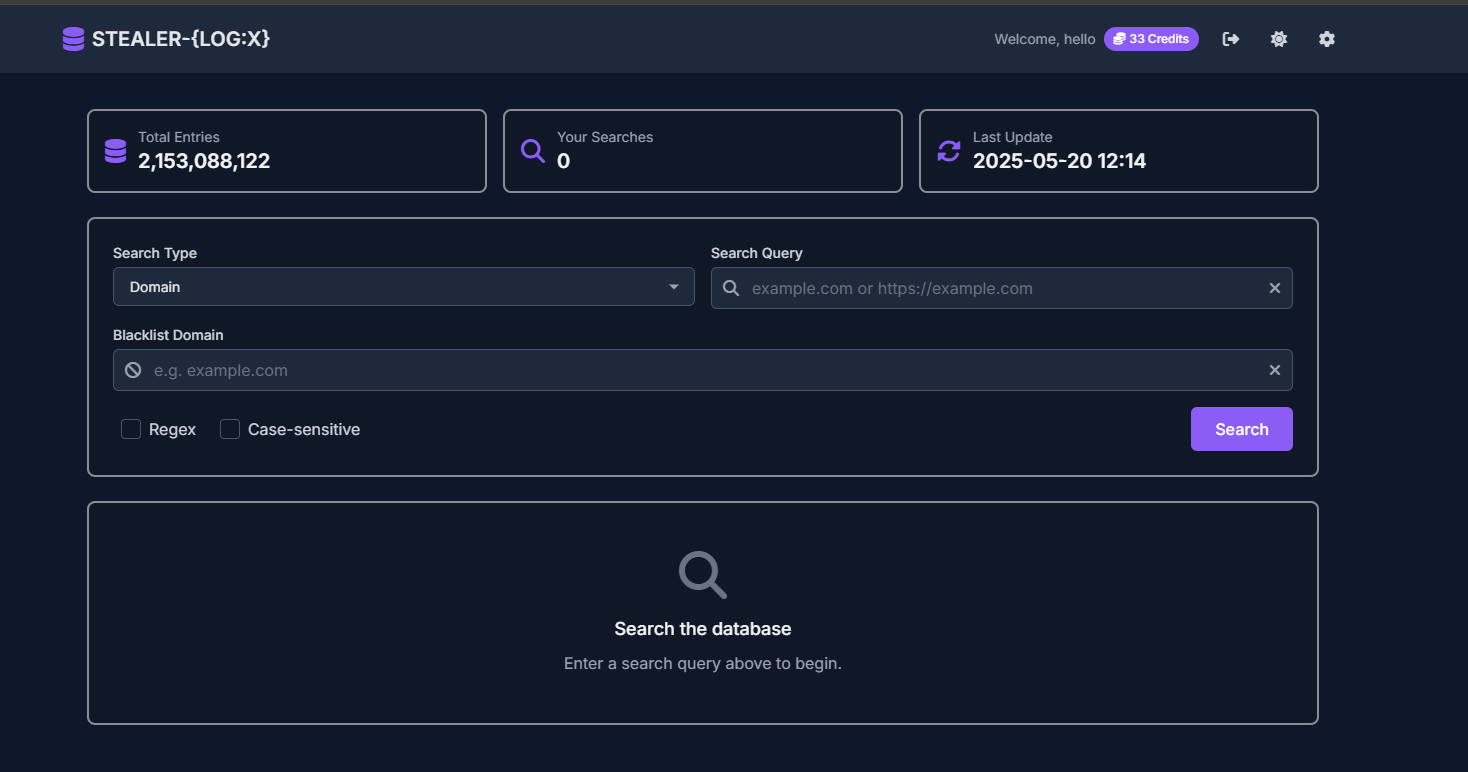Click the refresh icon beside Last Update

(948, 151)
